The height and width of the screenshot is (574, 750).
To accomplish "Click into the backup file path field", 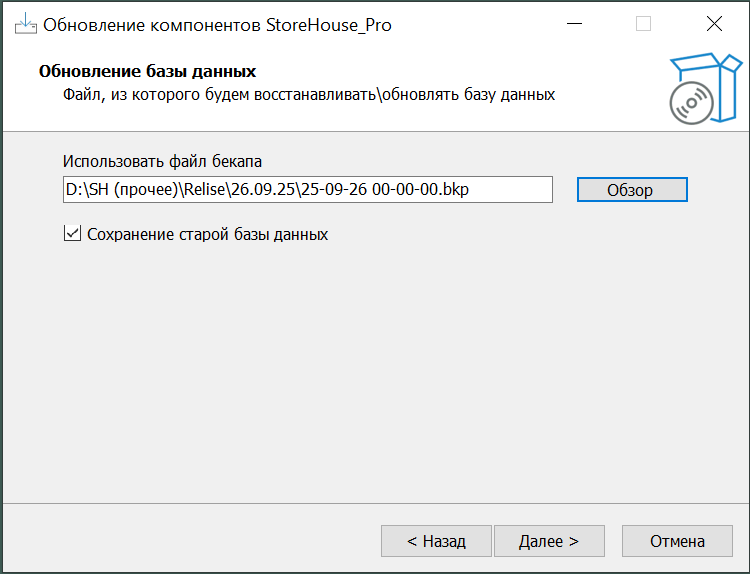I will [x=307, y=189].
